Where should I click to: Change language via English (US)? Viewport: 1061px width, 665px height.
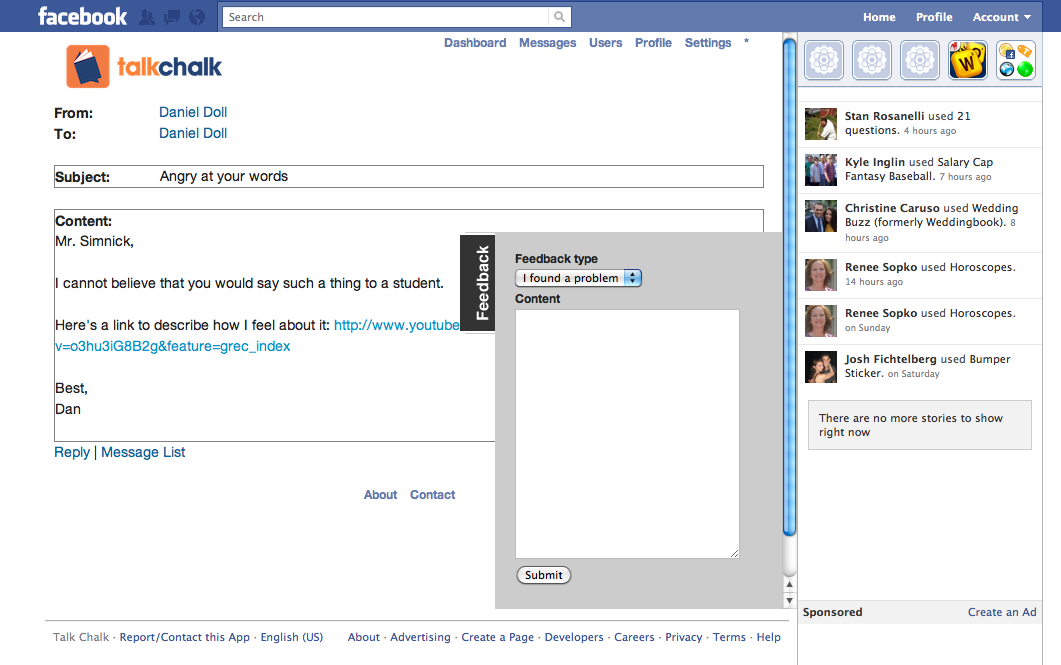pyautogui.click(x=292, y=637)
